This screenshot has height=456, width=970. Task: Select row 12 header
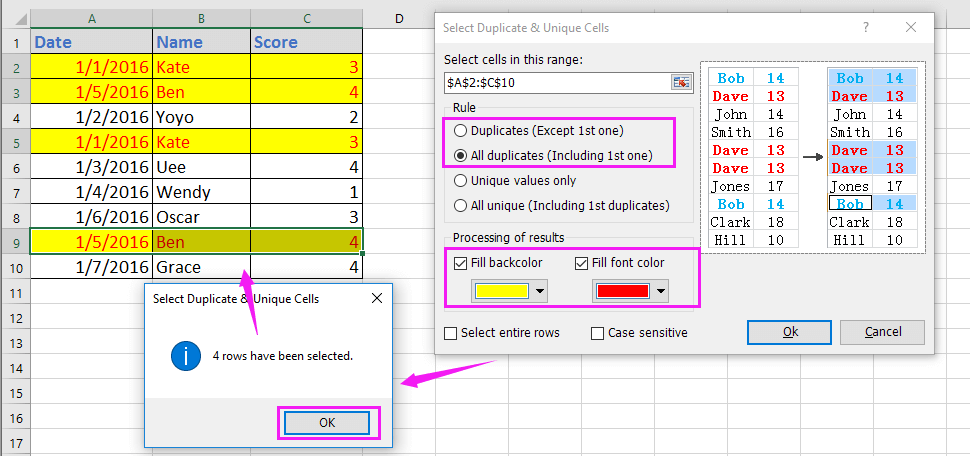[x=15, y=317]
